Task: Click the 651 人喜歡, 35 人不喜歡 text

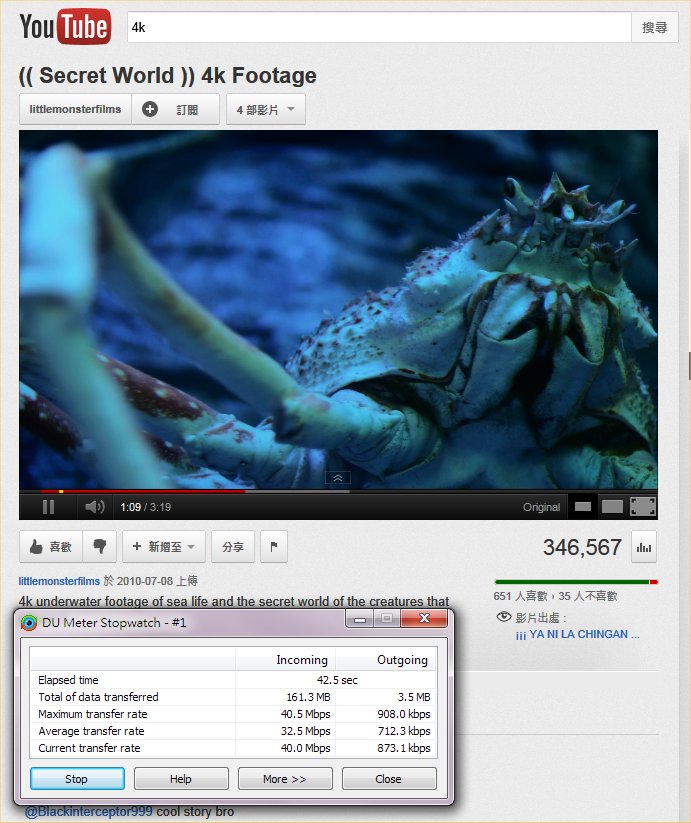Action: point(555,596)
